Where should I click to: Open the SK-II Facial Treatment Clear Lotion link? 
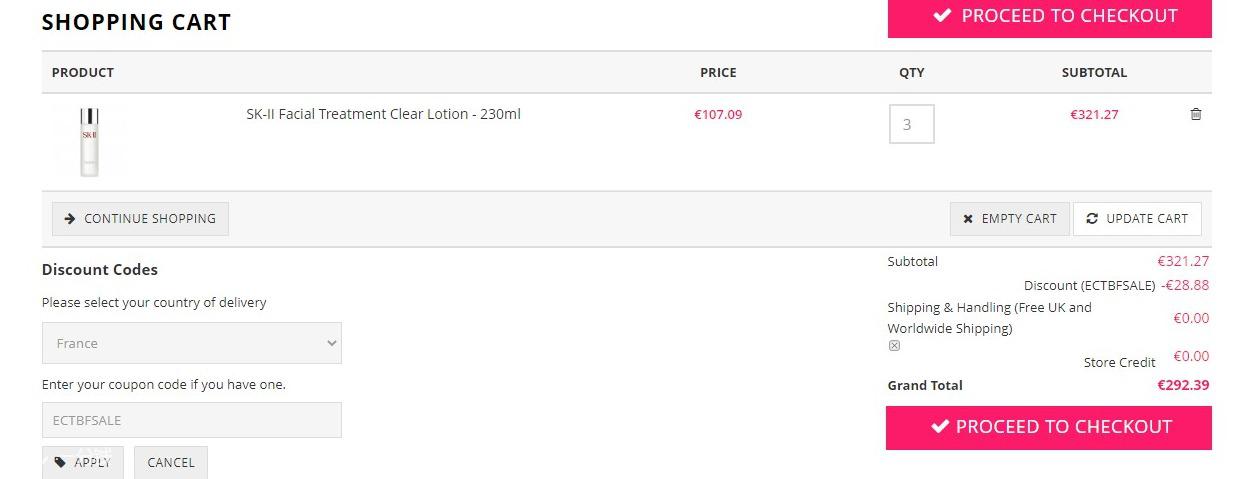(x=383, y=114)
